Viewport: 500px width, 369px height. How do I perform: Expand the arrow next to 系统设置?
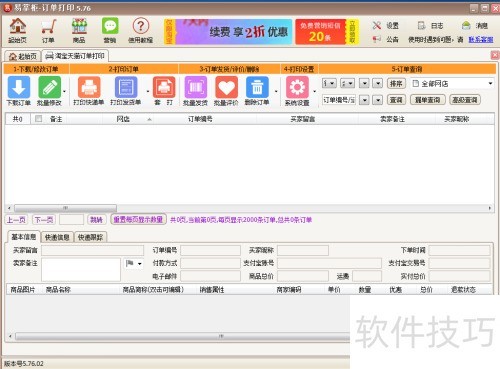pyautogui.click(x=315, y=91)
